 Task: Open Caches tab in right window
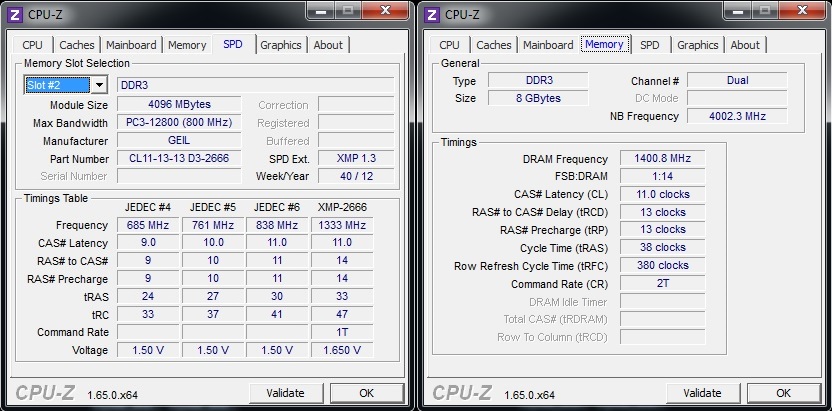point(494,45)
